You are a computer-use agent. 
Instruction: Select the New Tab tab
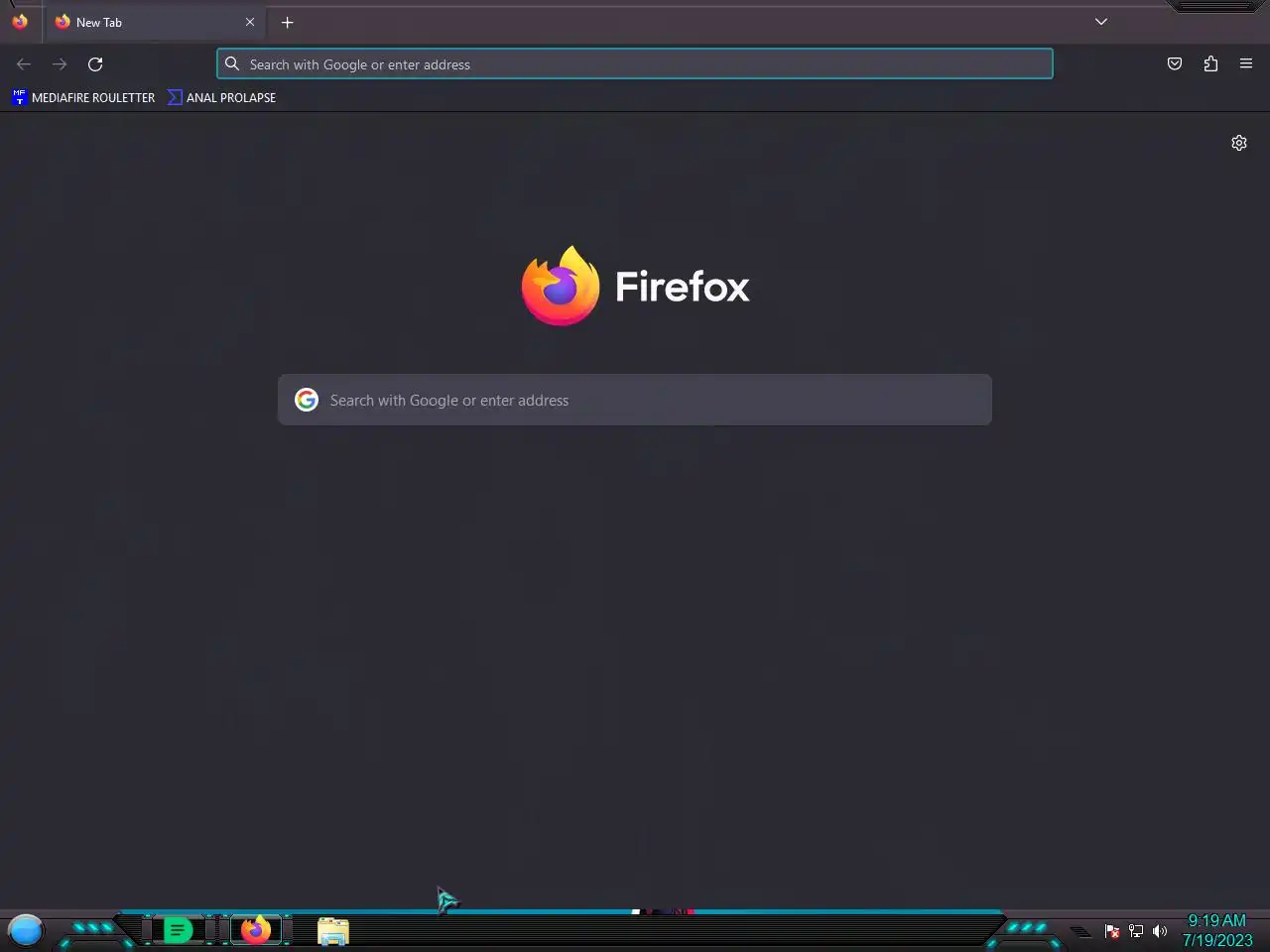tap(156, 22)
